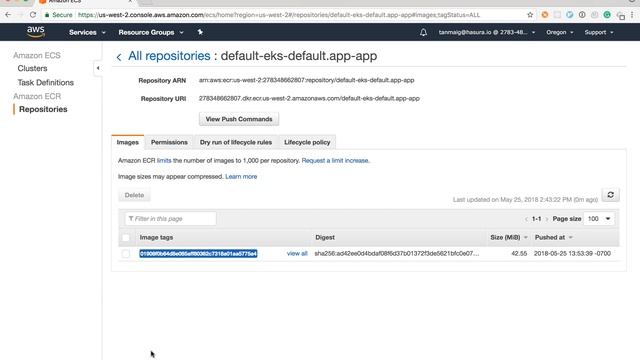The height and width of the screenshot is (360, 640).
Task: Click the 42.55 size cell
Action: 519,253
